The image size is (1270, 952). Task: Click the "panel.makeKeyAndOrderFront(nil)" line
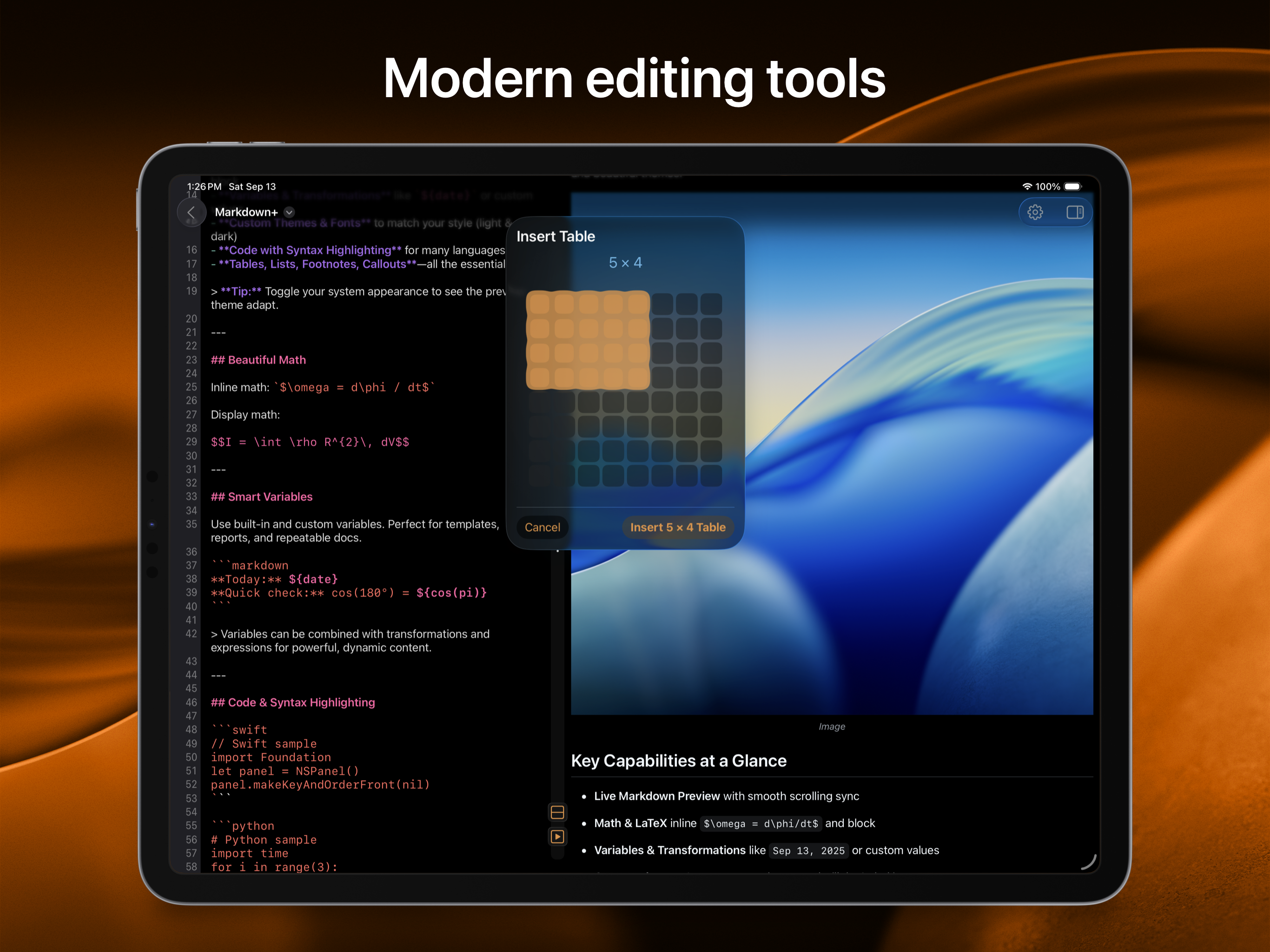[x=320, y=785]
